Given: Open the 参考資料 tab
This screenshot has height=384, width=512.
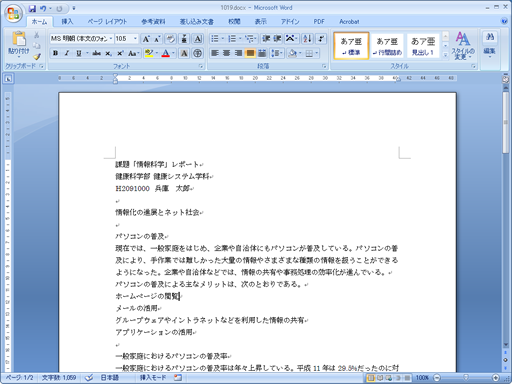Looking at the screenshot, I should [153, 22].
